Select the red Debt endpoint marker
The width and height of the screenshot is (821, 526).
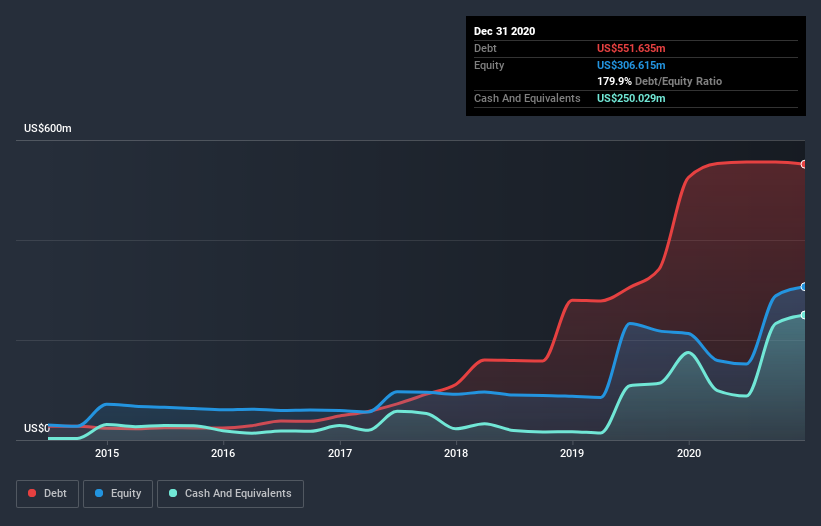(804, 164)
